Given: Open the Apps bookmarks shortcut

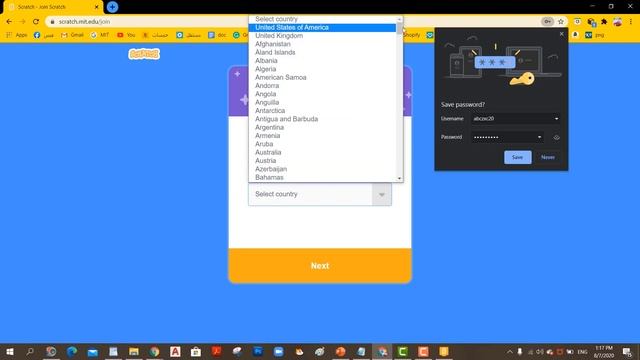Looking at the screenshot, I should tap(17, 35).
